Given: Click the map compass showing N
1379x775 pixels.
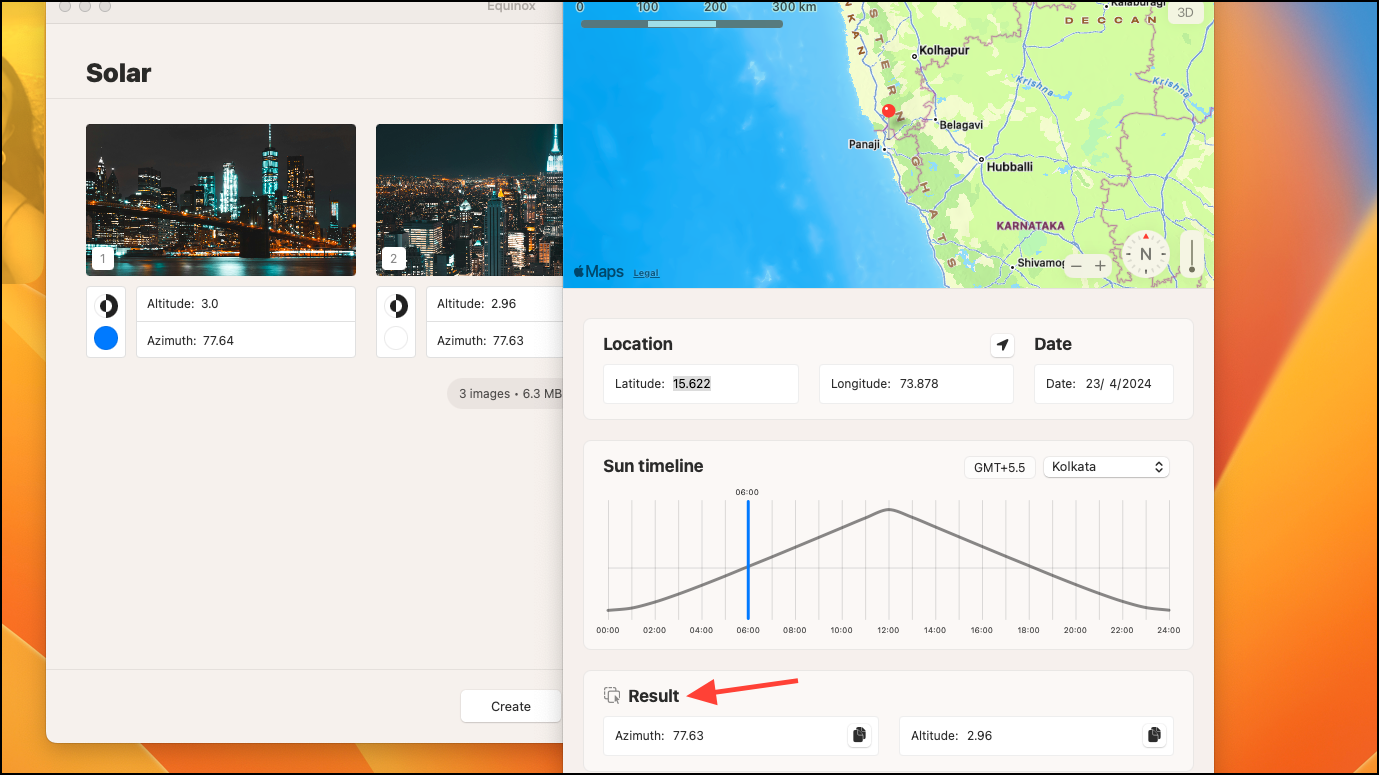Looking at the screenshot, I should pyautogui.click(x=1146, y=254).
